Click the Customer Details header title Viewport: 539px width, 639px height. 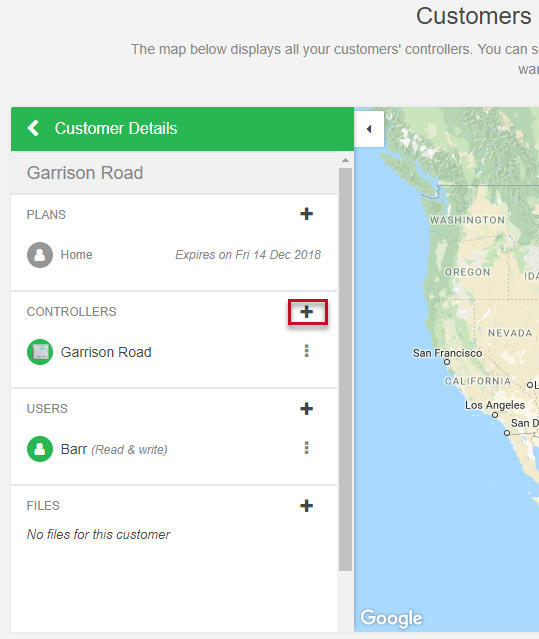click(x=116, y=128)
